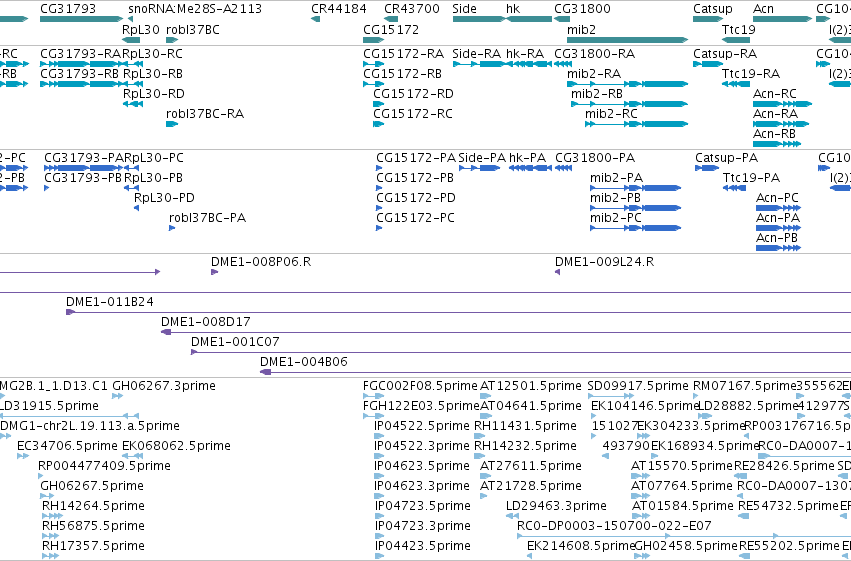
Task: Click transcript Acn-RB
Action: click(774, 133)
